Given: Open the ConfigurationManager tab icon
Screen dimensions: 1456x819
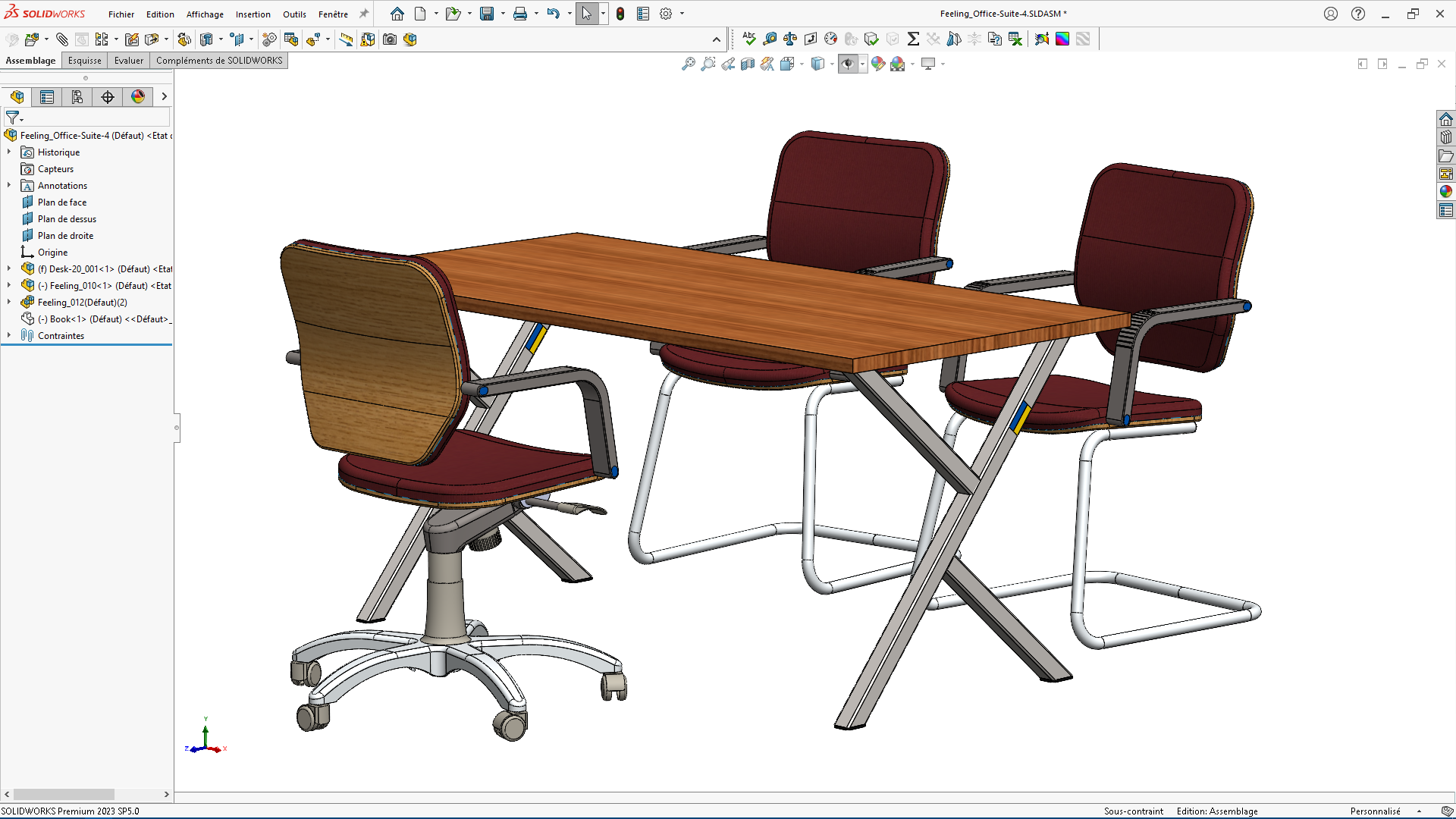Looking at the screenshot, I should [77, 97].
